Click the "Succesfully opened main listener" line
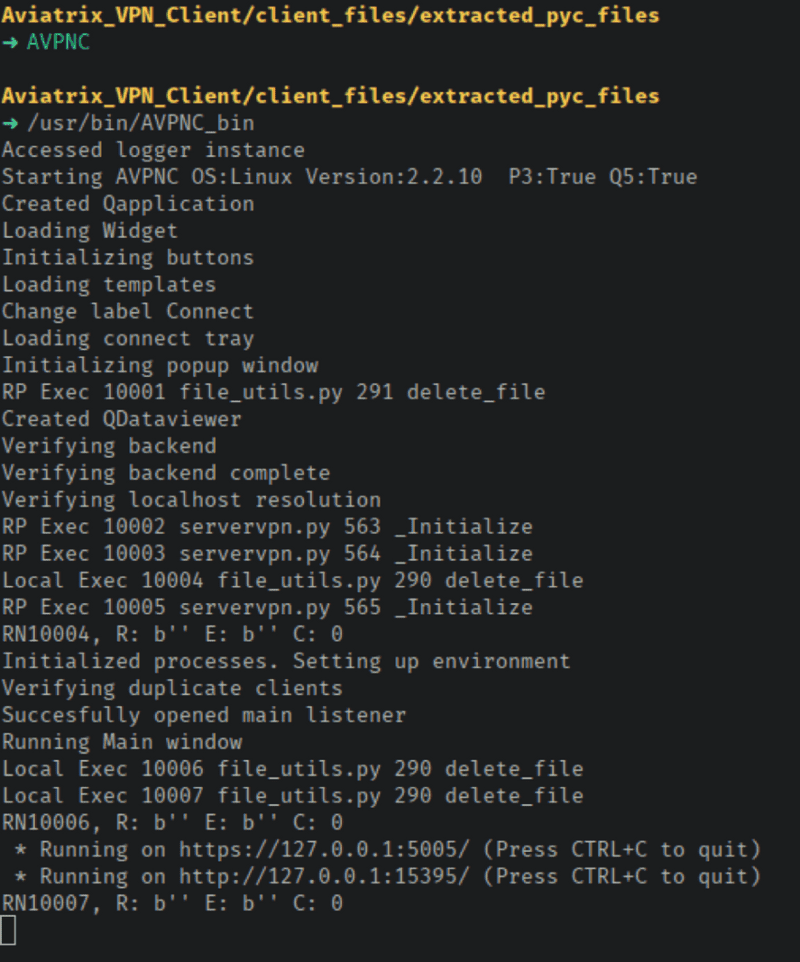 (204, 715)
